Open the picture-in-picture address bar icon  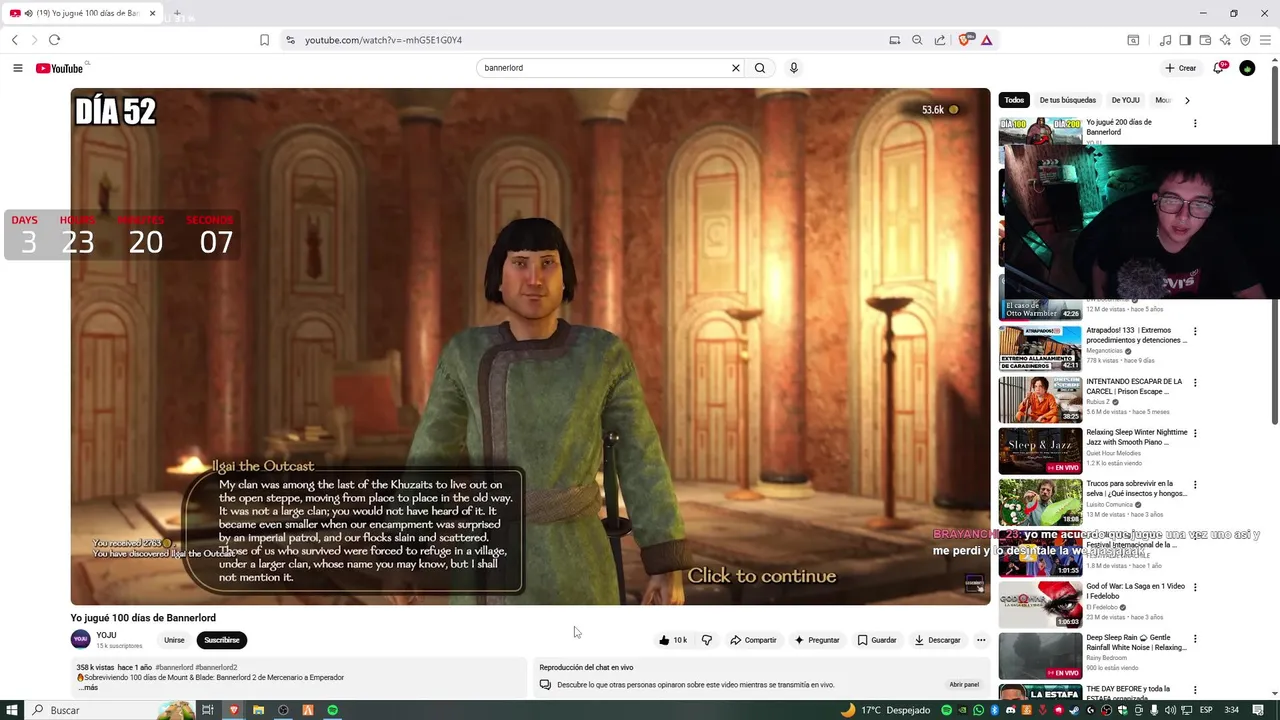coord(895,40)
